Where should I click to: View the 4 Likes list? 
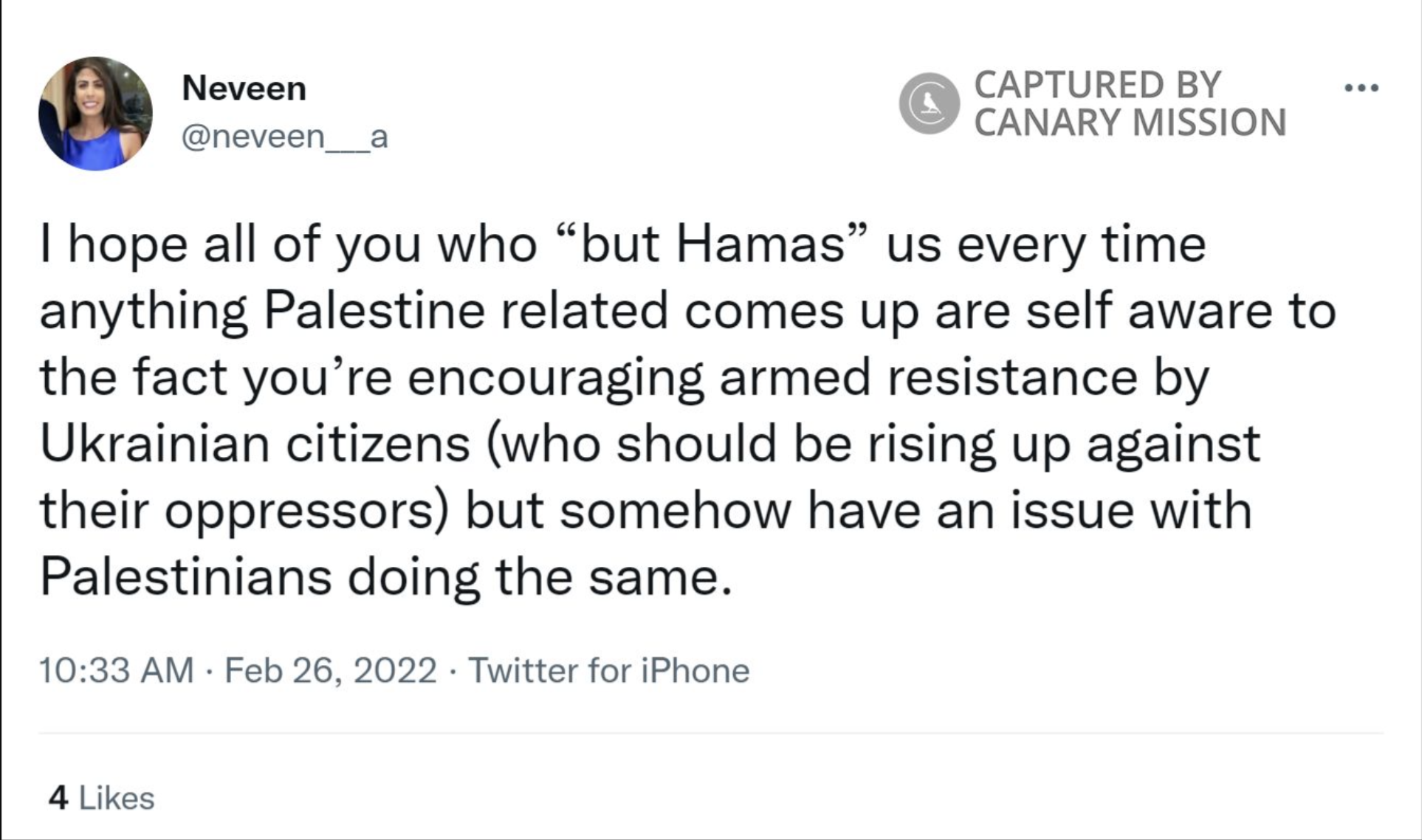[101, 798]
